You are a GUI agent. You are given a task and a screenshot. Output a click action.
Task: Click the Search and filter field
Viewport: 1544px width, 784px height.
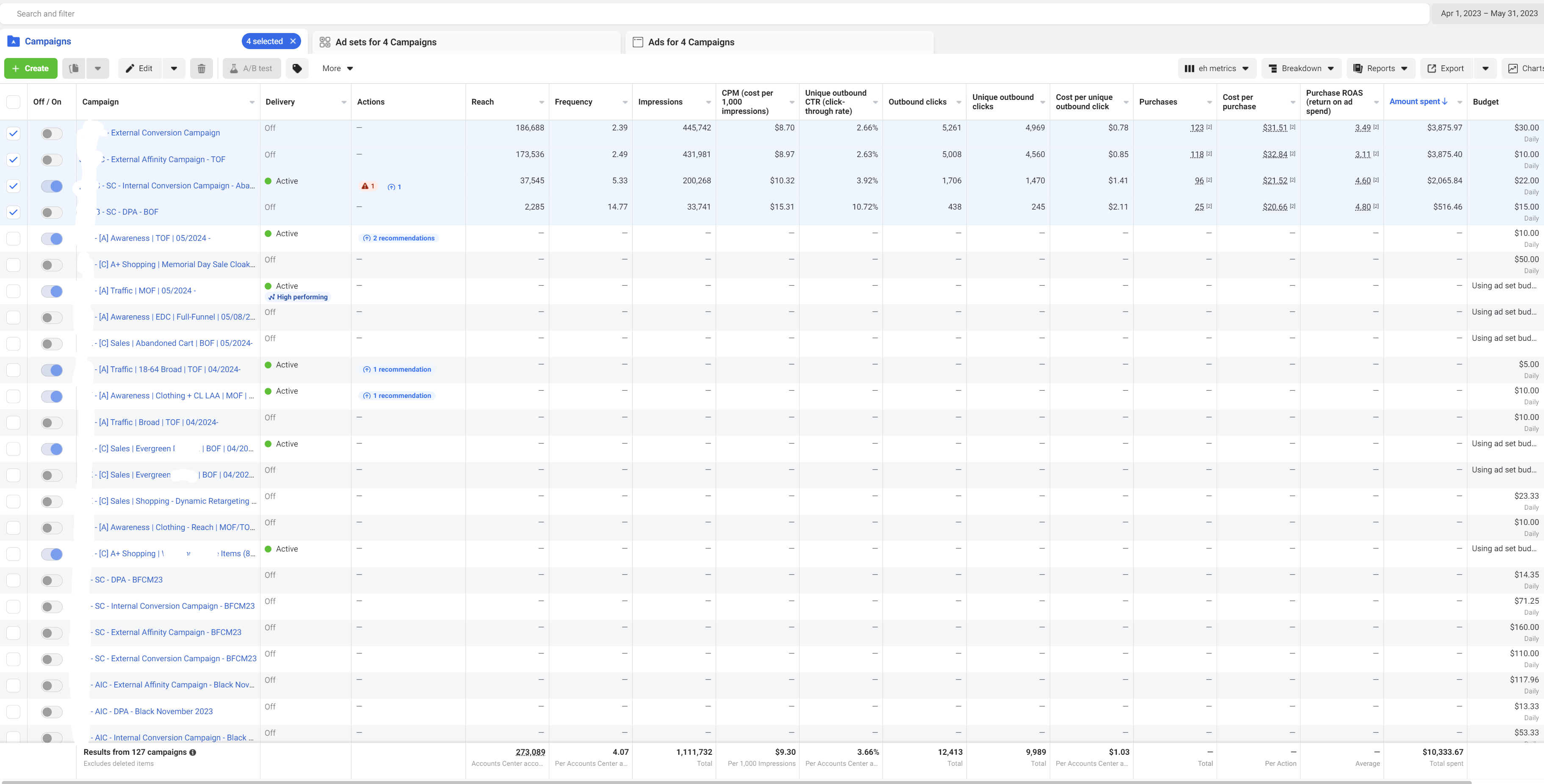tap(714, 14)
